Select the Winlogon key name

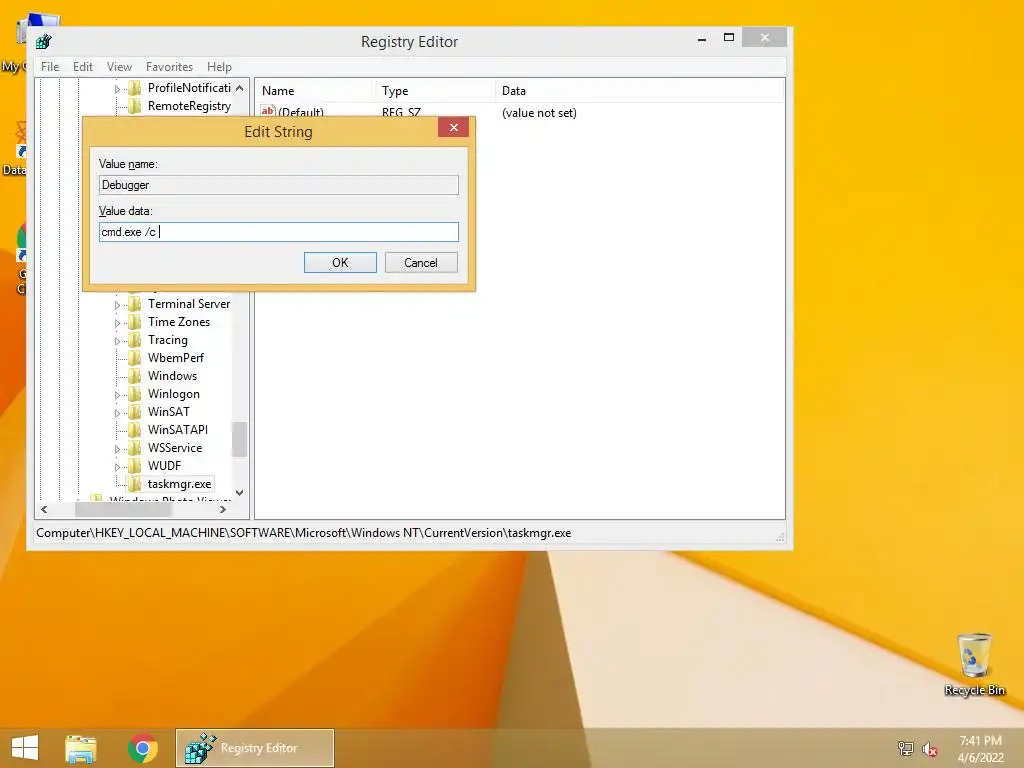(174, 394)
